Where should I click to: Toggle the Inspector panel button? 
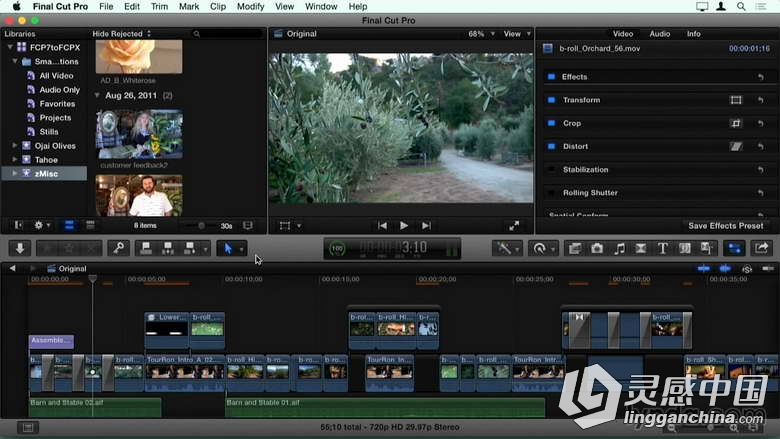click(734, 248)
